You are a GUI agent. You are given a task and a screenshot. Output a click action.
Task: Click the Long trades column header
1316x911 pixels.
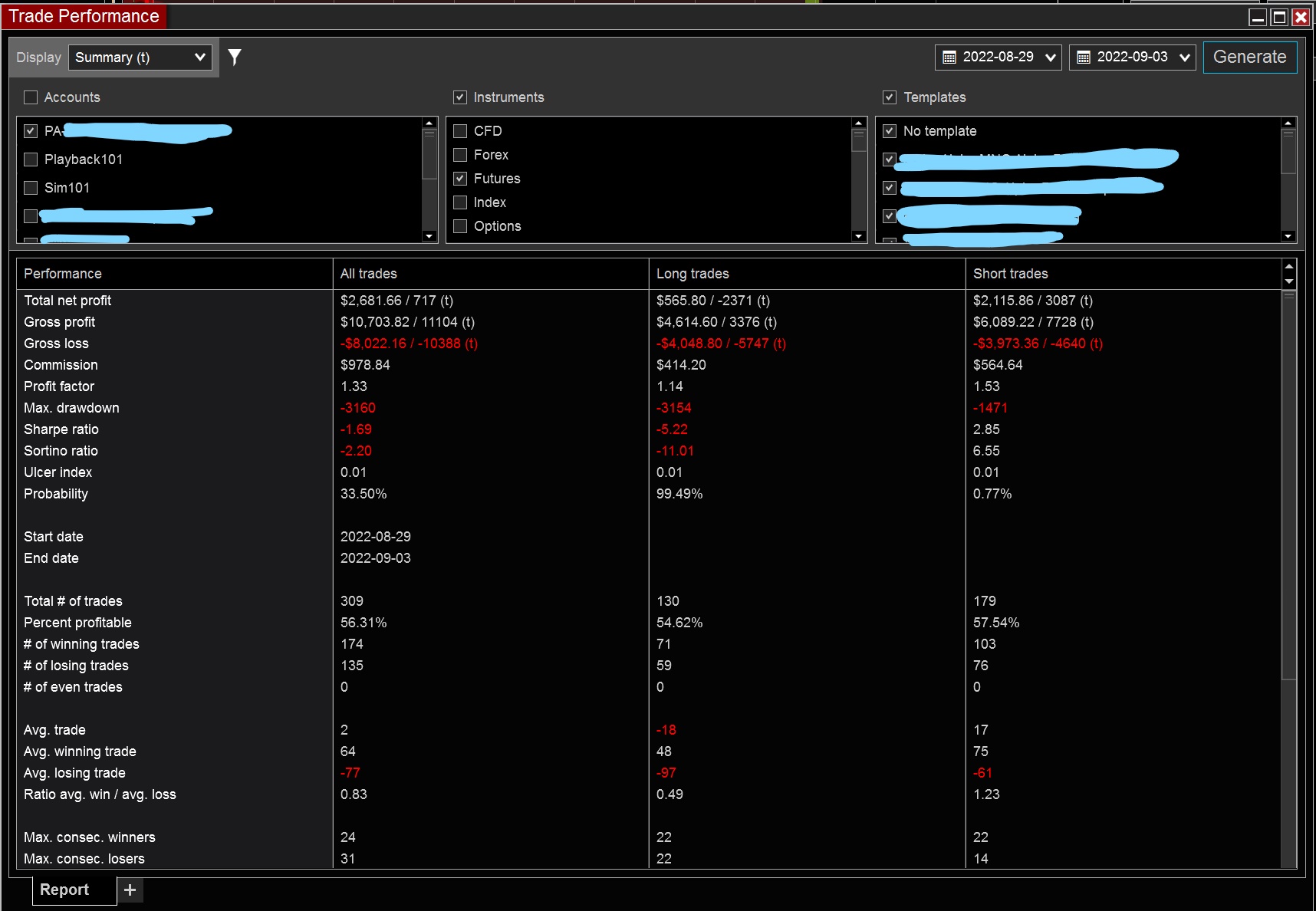pyautogui.click(x=807, y=274)
